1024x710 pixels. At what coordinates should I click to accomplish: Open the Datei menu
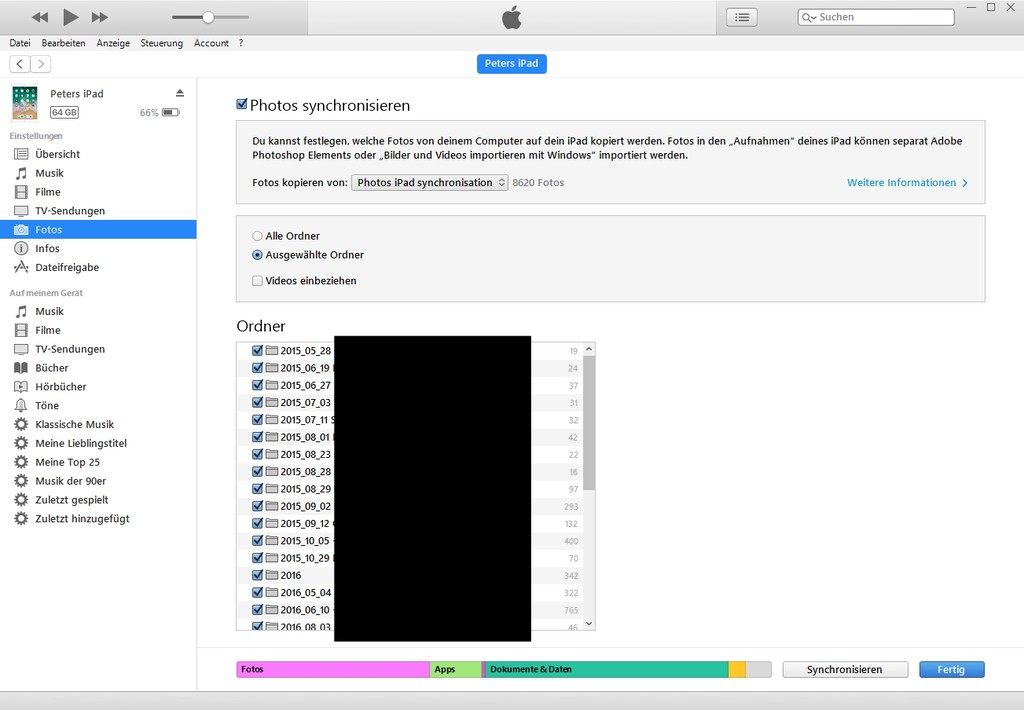20,43
